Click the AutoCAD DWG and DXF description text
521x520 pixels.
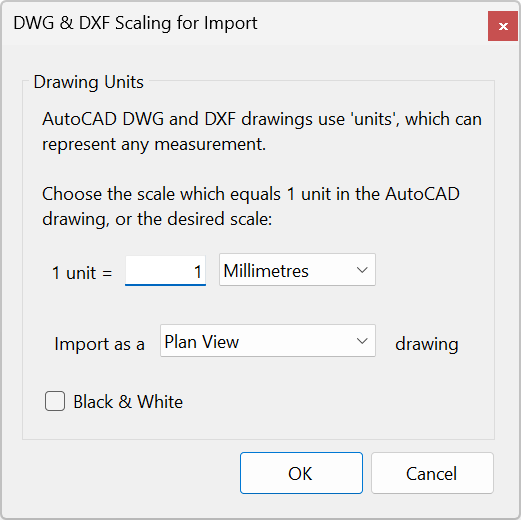click(x=262, y=132)
